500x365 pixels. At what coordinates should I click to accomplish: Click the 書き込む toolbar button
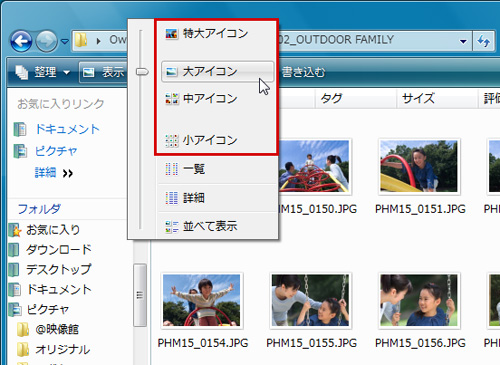click(x=303, y=72)
